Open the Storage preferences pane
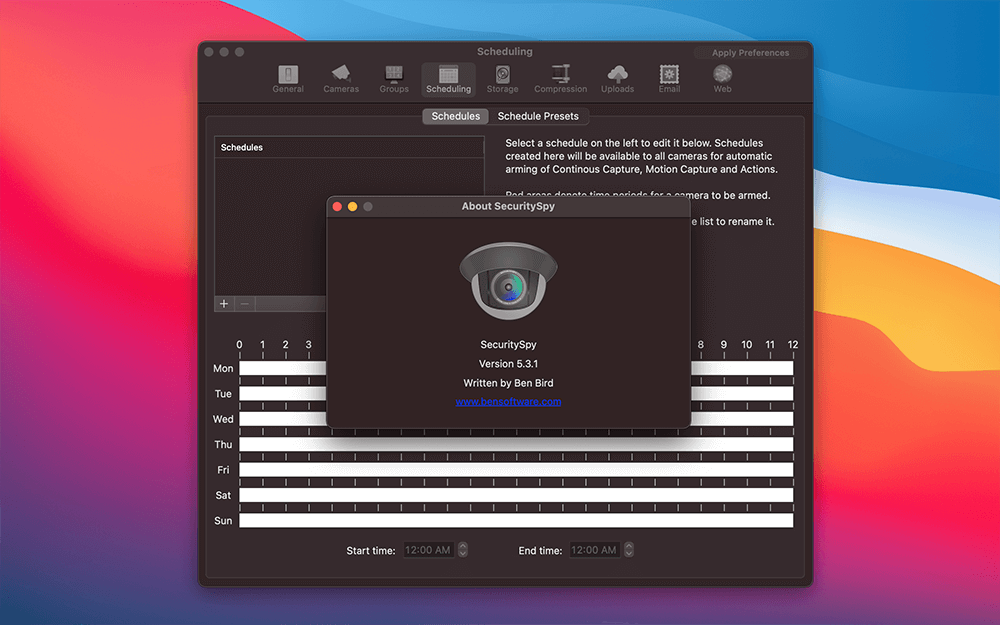Screen dimensions: 1000x625 point(503,80)
